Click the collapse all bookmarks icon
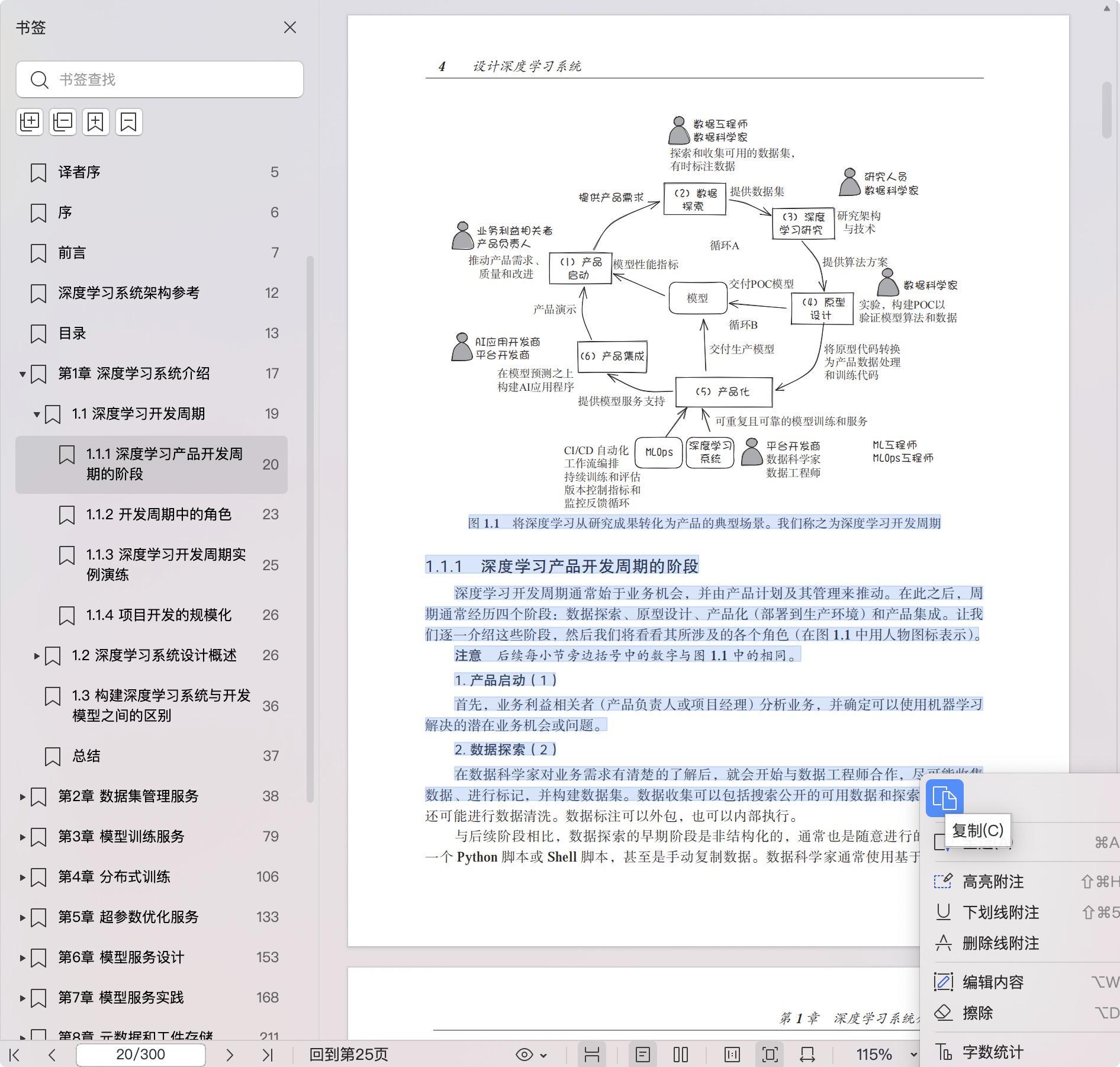 63,122
